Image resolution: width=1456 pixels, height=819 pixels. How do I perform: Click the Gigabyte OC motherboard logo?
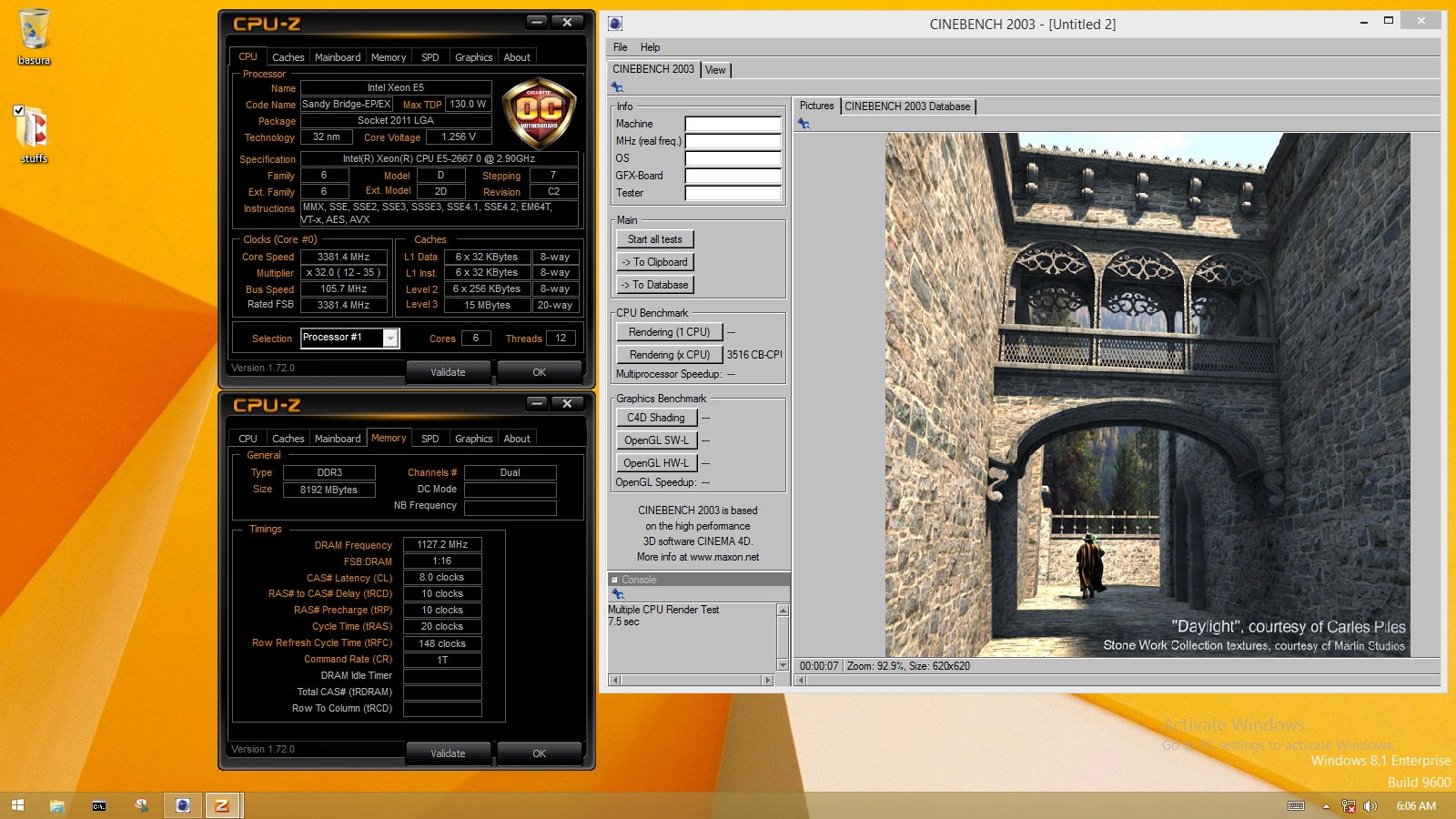pyautogui.click(x=539, y=114)
